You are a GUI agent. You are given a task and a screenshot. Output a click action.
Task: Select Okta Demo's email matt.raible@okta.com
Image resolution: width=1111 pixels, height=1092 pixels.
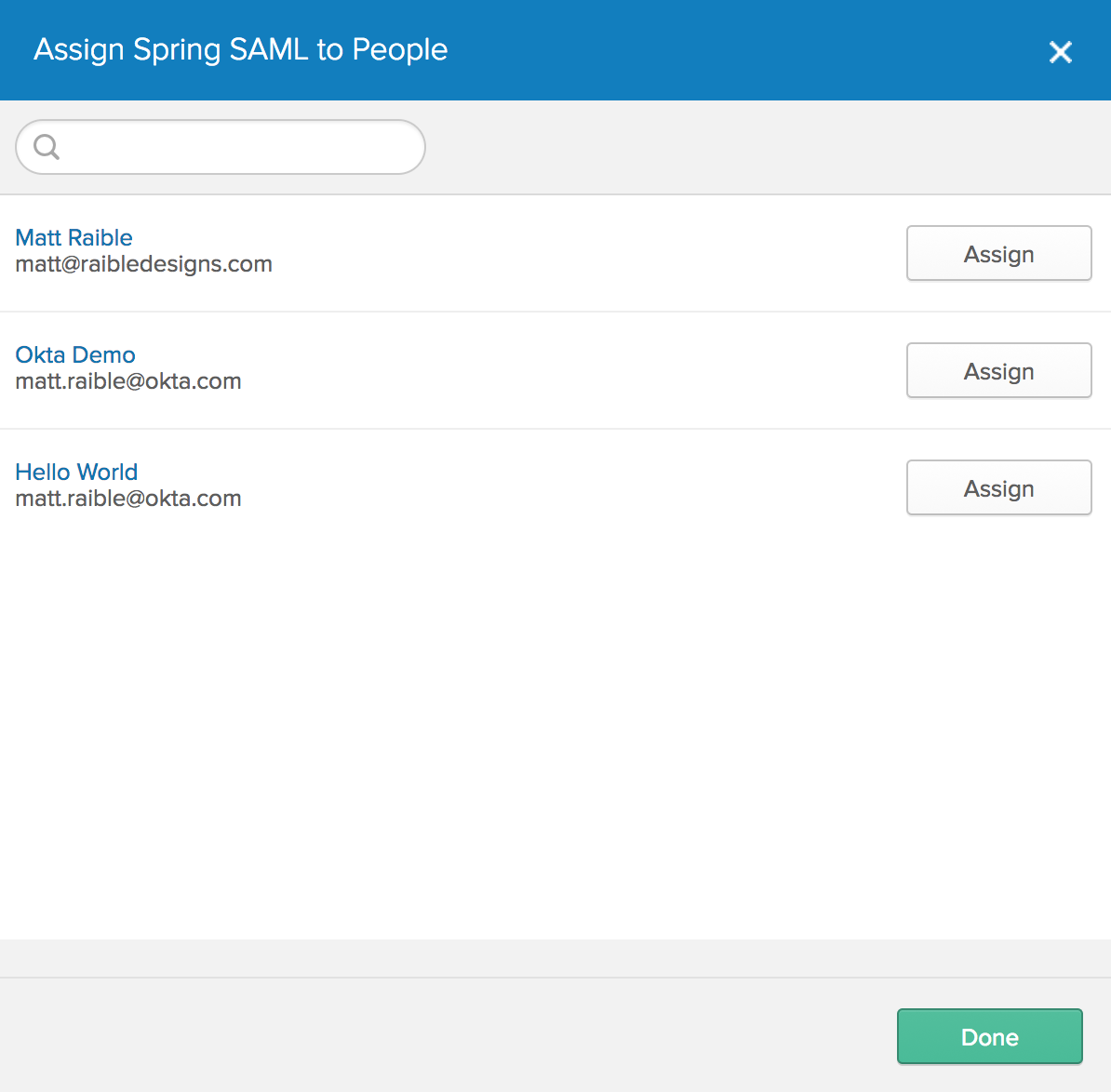(127, 380)
